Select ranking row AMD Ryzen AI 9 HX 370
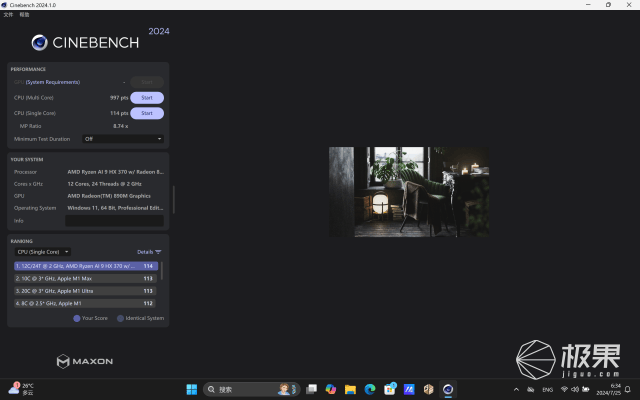The width and height of the screenshot is (640, 400). tap(86, 266)
